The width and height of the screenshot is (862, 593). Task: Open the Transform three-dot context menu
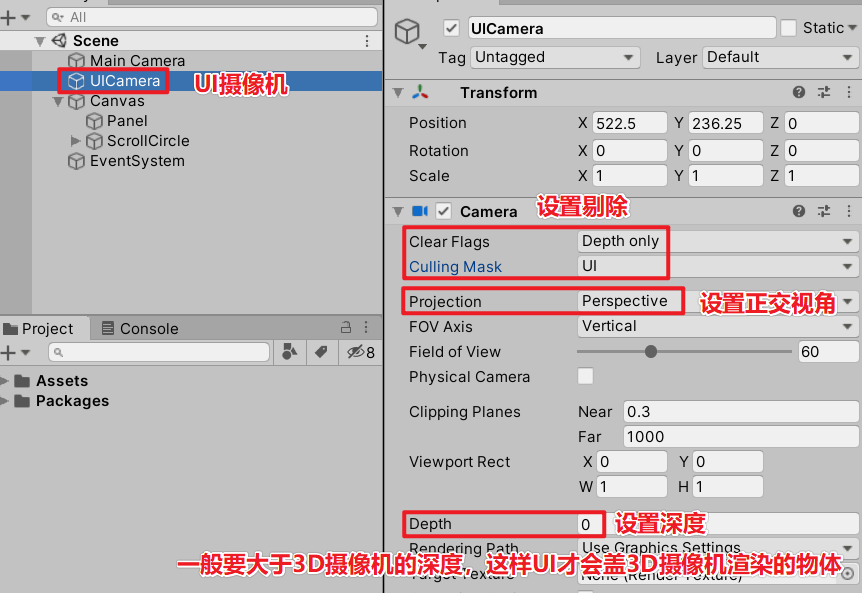(848, 92)
